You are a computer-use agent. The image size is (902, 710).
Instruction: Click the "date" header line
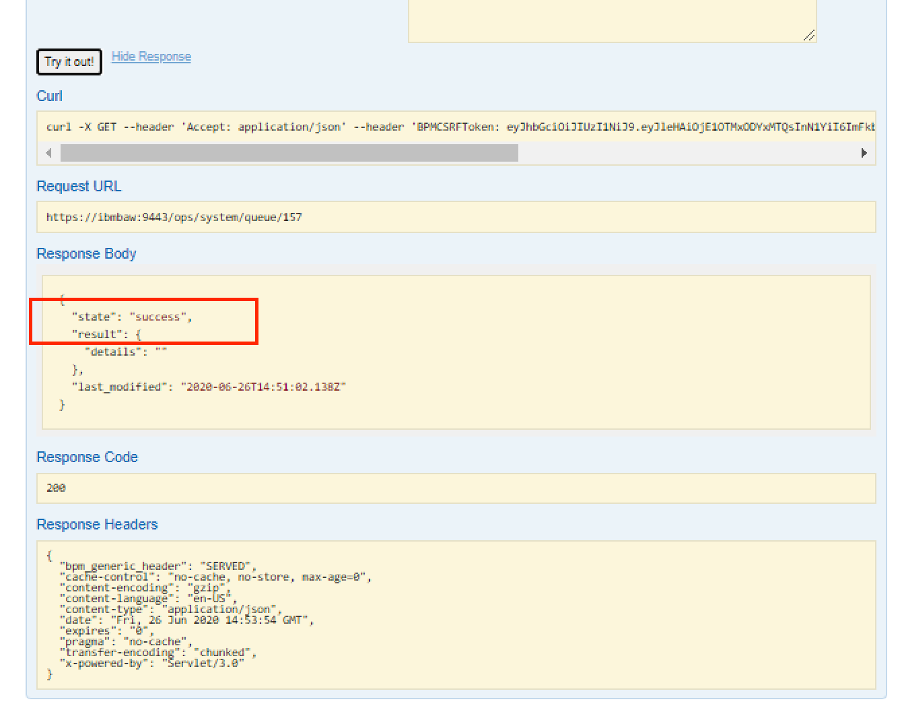tap(187, 620)
